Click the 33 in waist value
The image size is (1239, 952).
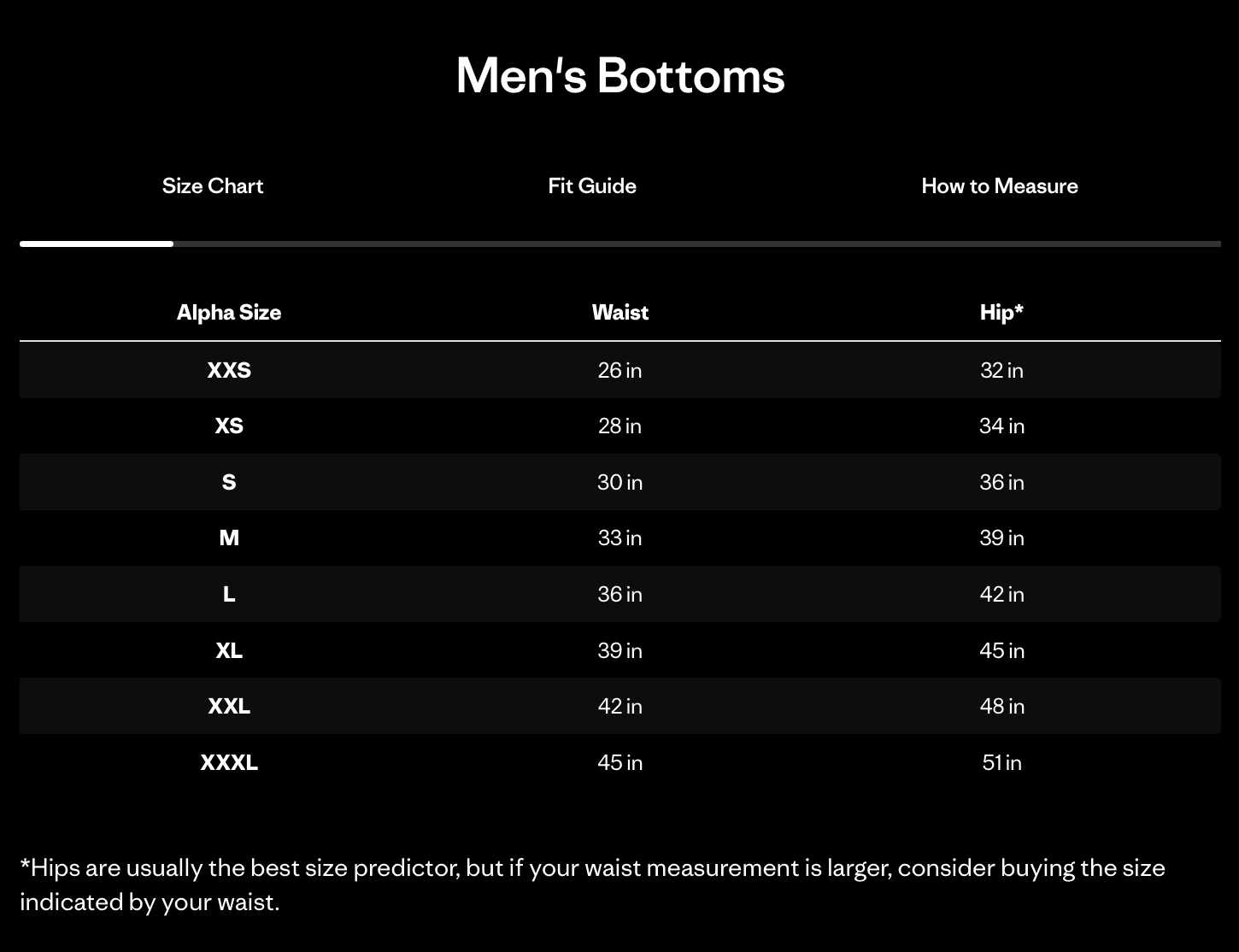pyautogui.click(x=619, y=538)
